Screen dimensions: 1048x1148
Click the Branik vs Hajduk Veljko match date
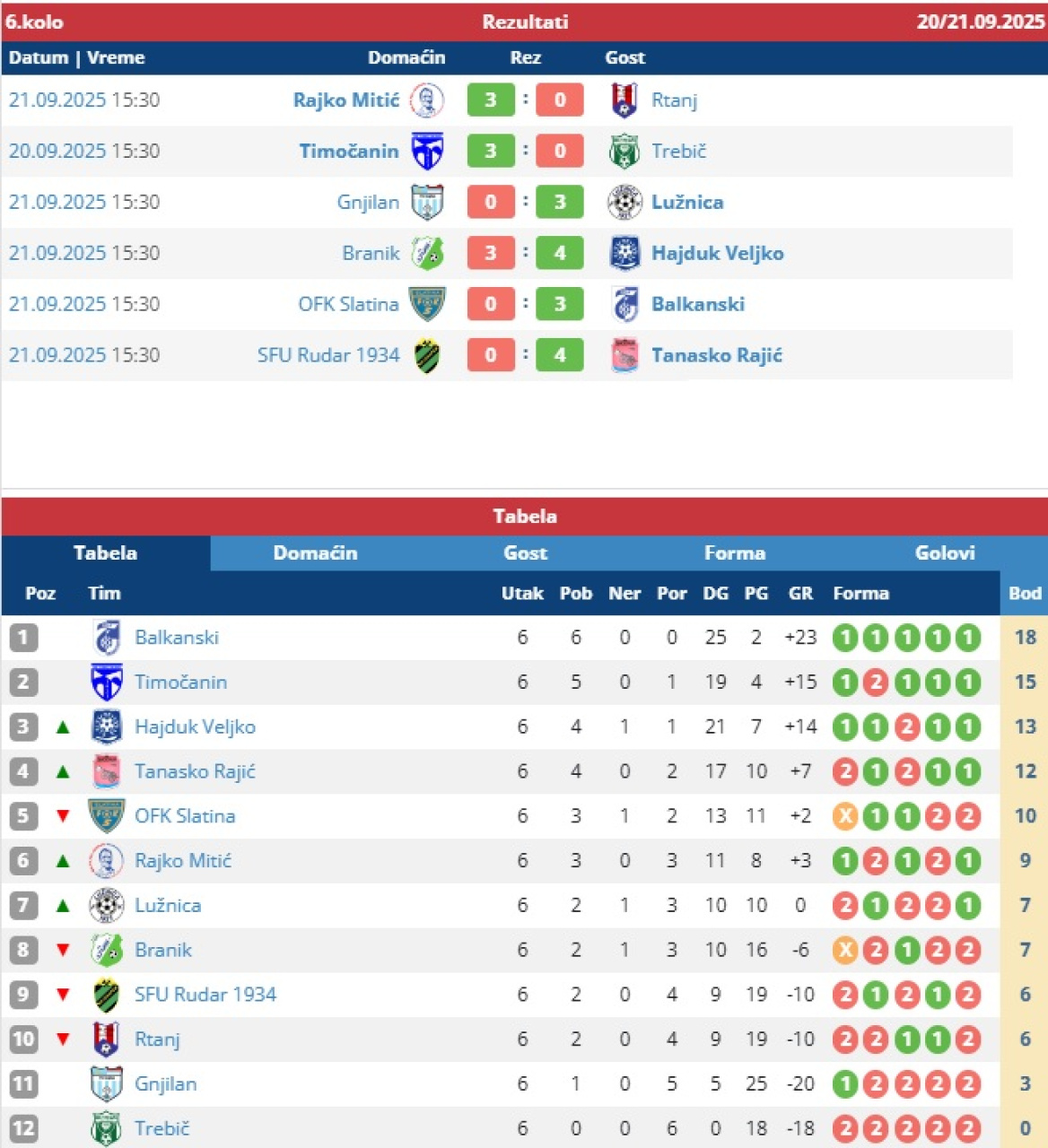(x=84, y=254)
